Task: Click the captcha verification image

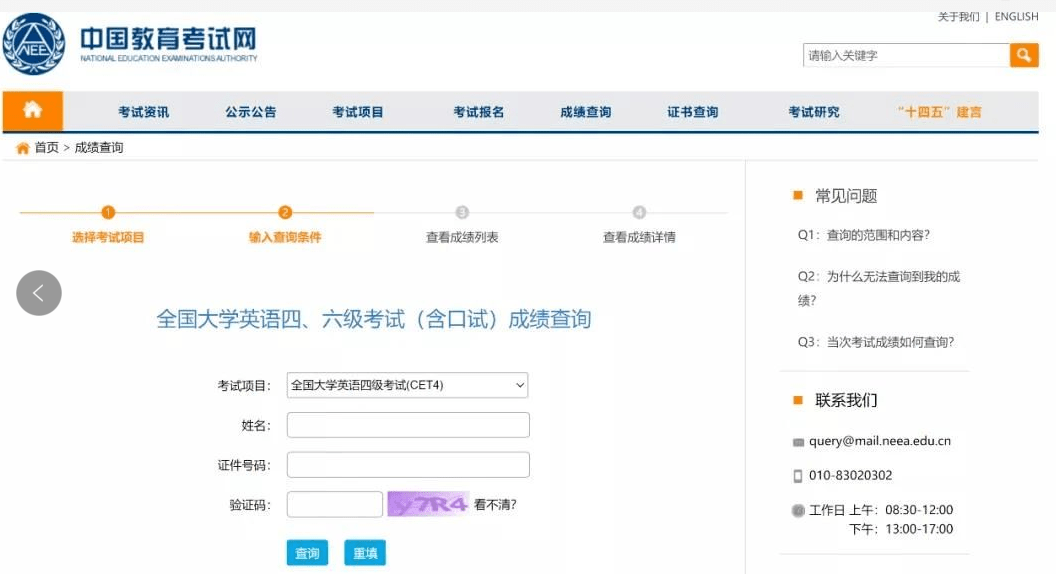Action: 428,504
